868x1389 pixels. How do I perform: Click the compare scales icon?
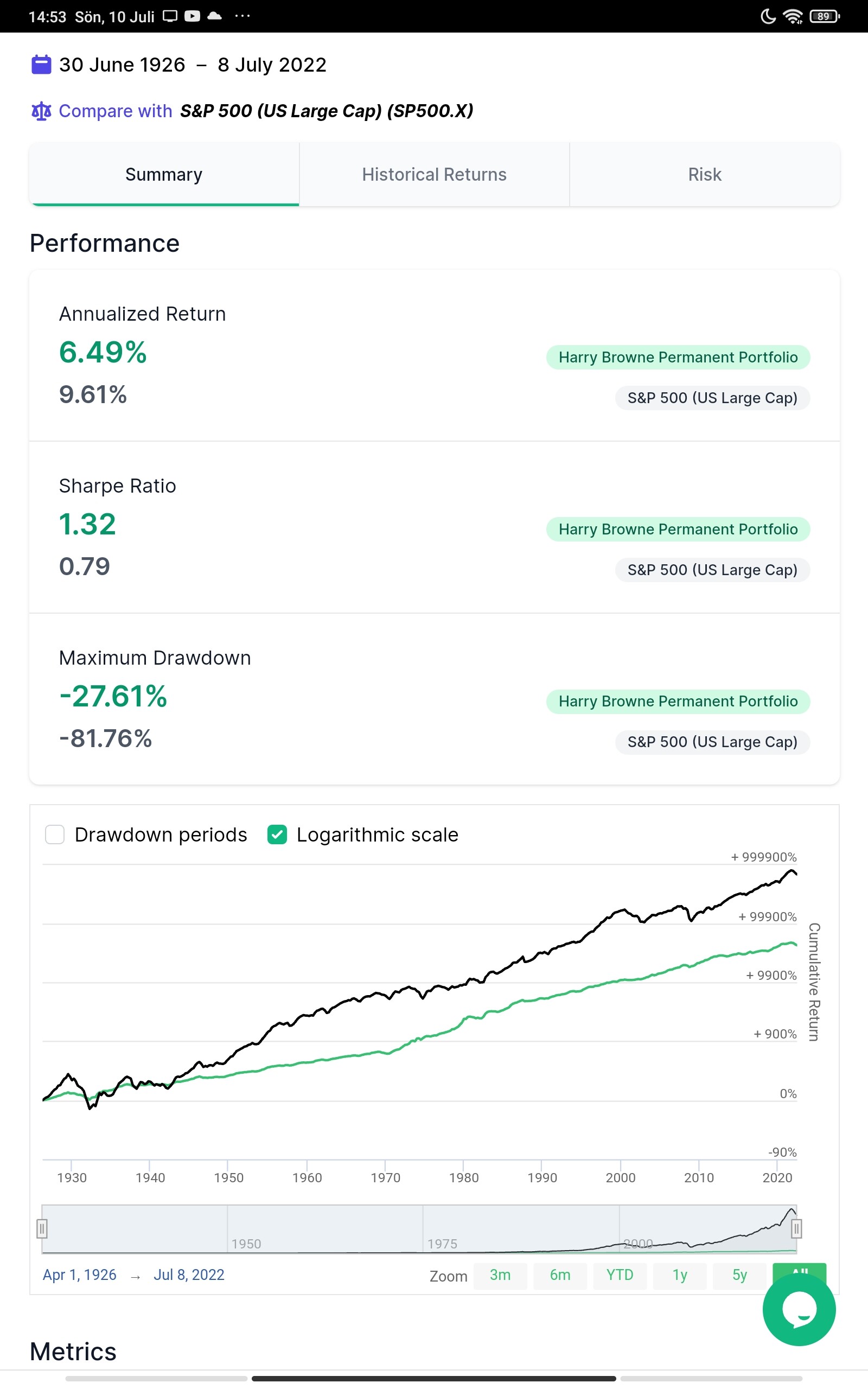tap(41, 111)
